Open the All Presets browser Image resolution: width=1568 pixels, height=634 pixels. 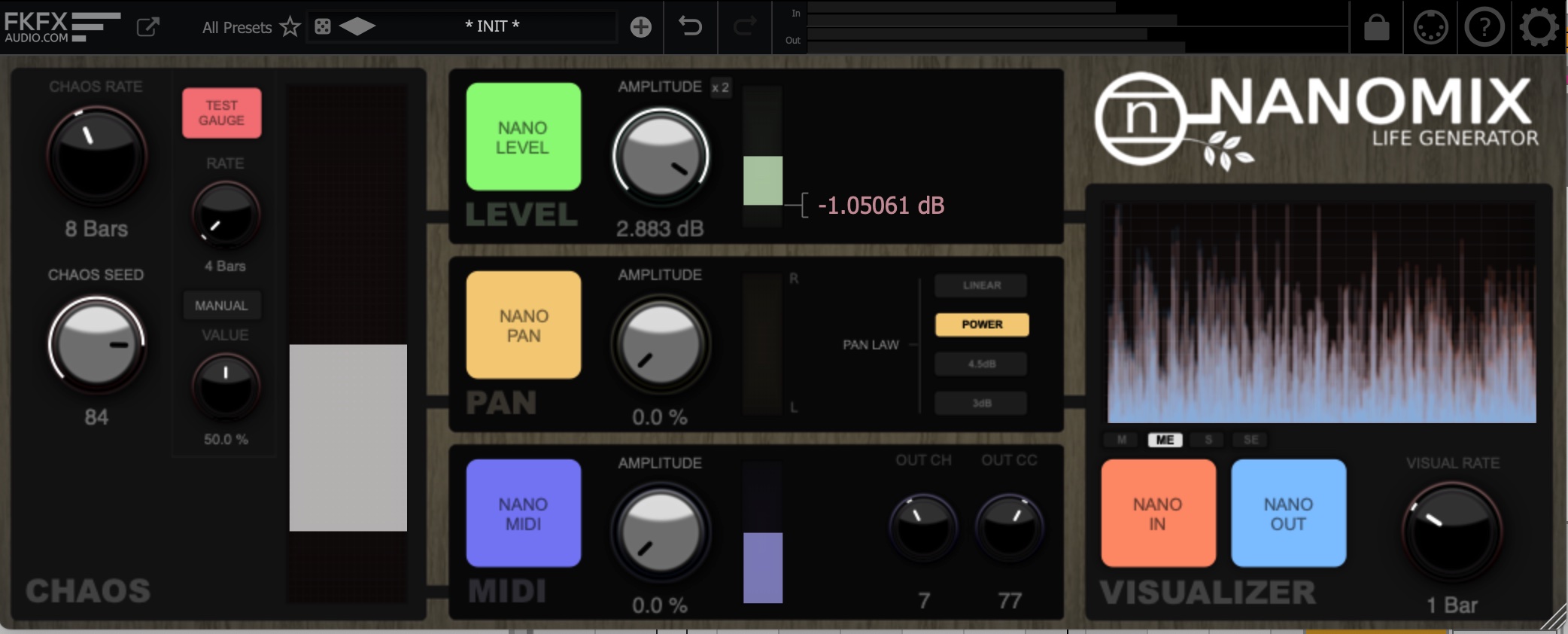(x=236, y=28)
